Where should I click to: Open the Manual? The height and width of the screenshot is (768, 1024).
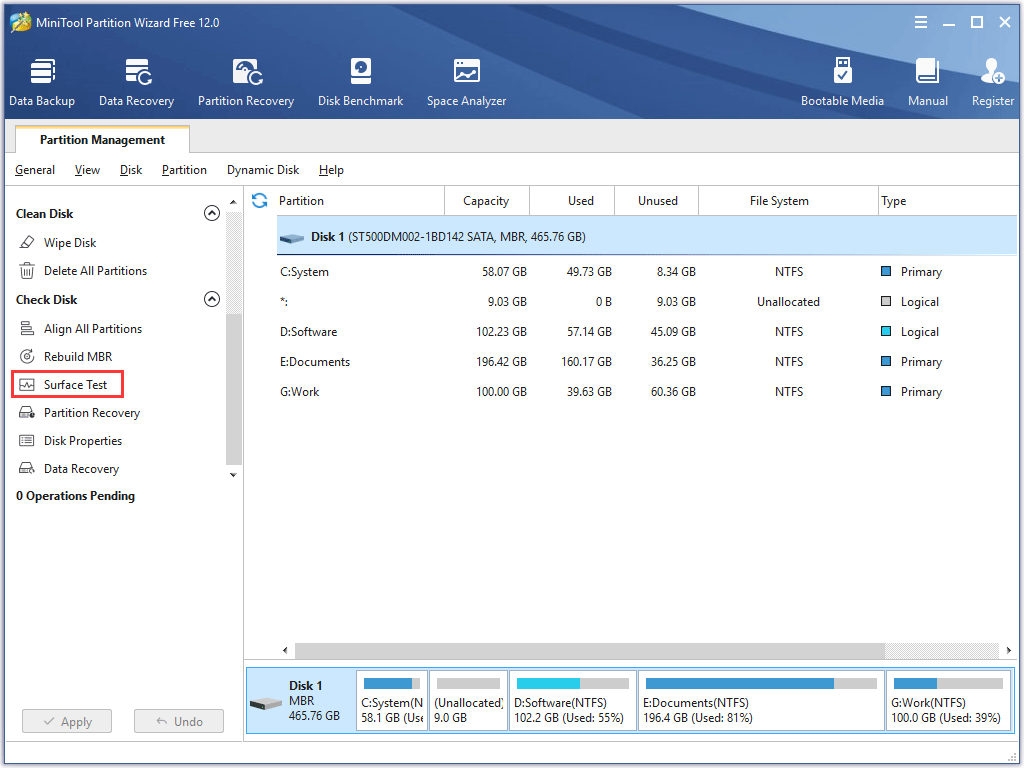[927, 80]
